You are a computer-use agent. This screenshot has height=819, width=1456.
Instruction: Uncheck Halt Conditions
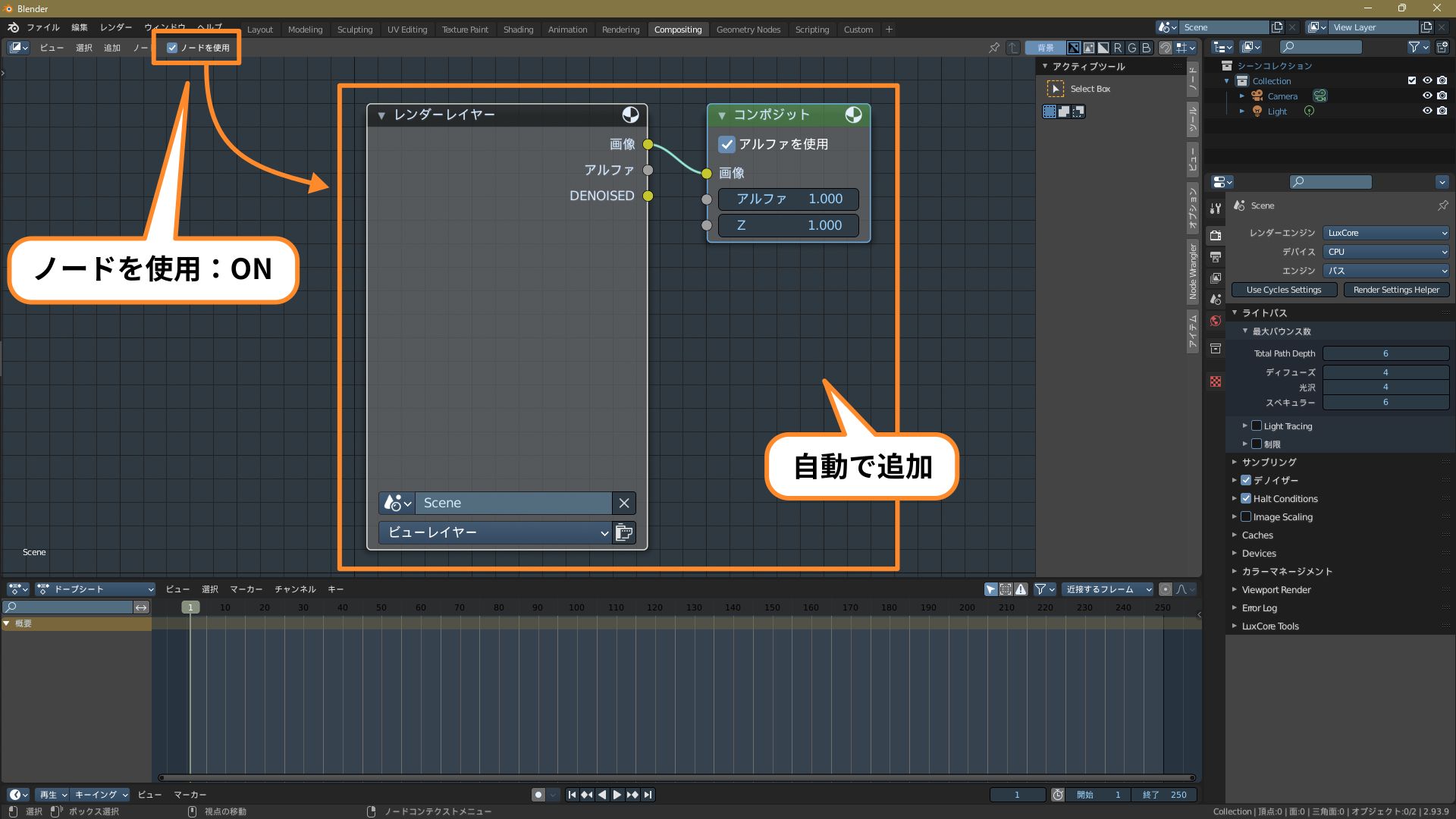[1246, 498]
